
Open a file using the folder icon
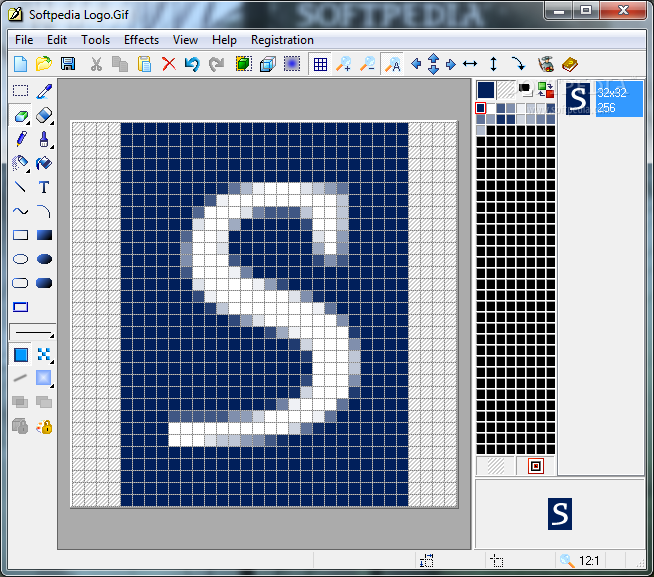[x=44, y=64]
